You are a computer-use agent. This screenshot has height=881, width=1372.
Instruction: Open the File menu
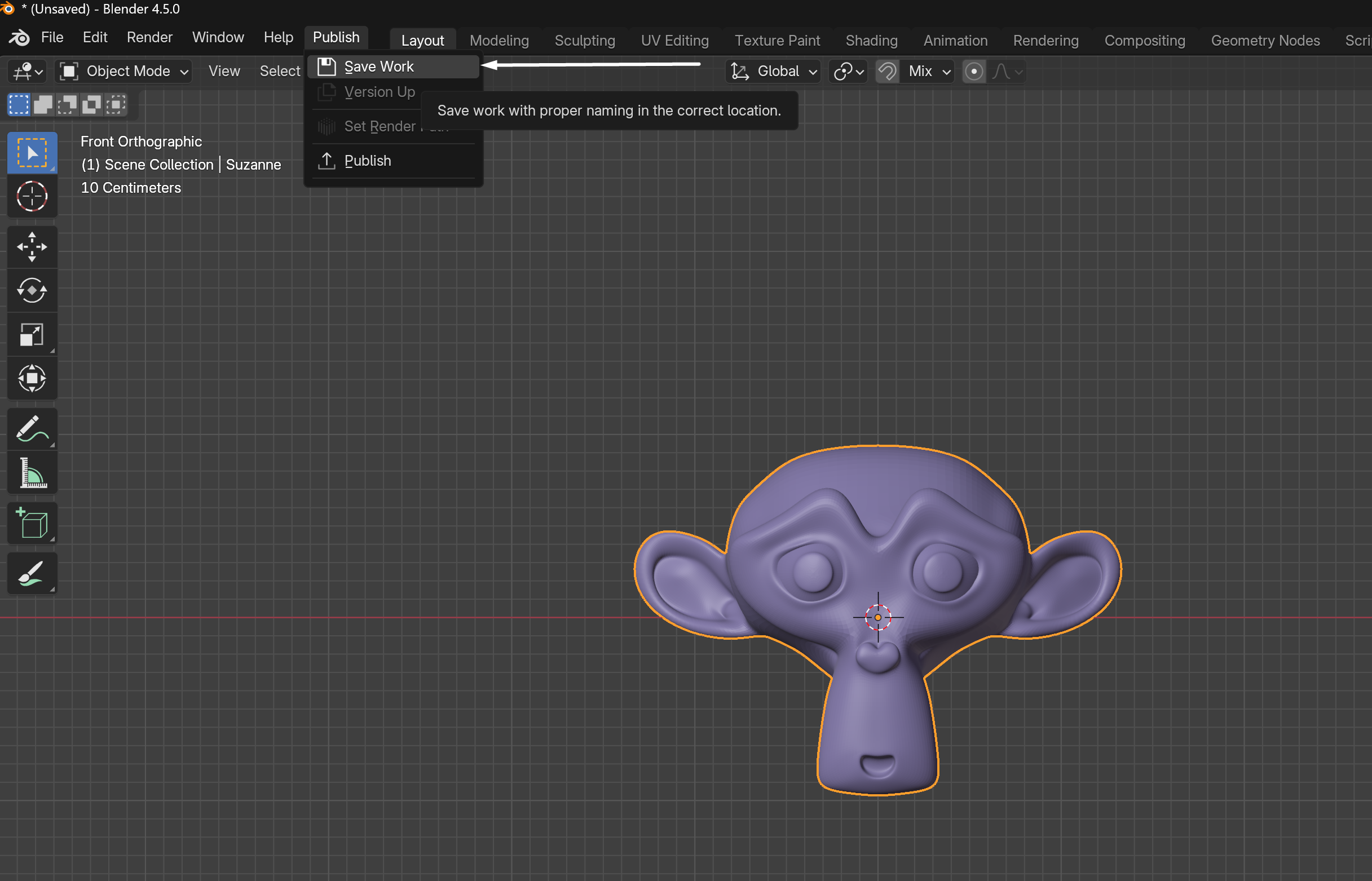[x=52, y=38]
